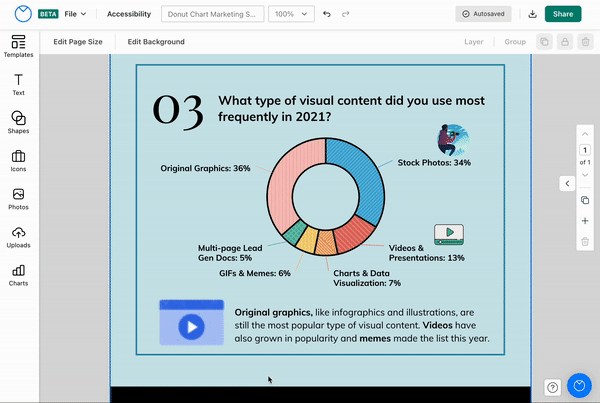The height and width of the screenshot is (403, 600).
Task: Collapse the side panel with left chevron
Action: coord(567,183)
